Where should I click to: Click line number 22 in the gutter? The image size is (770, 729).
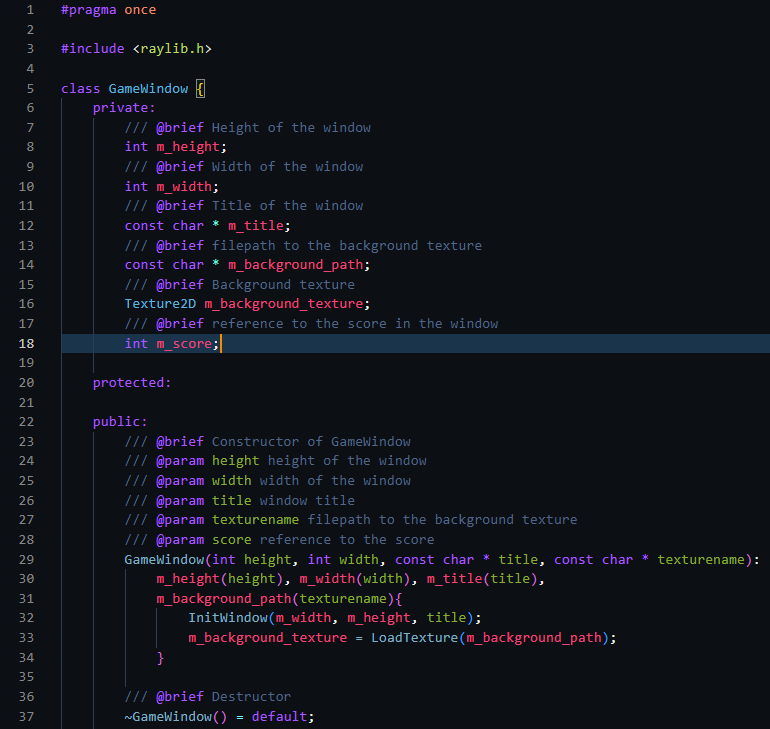tap(27, 422)
